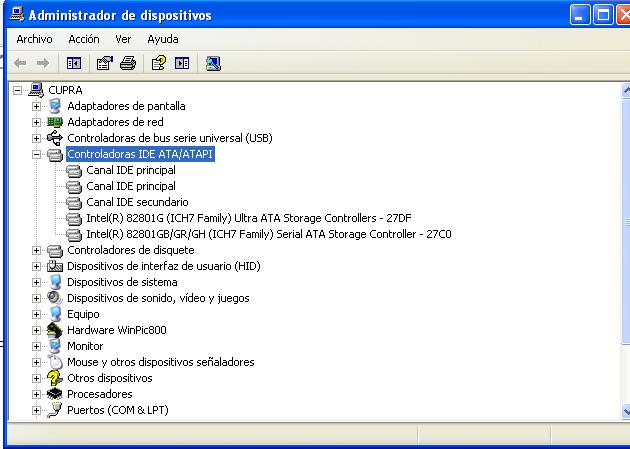This screenshot has width=630, height=449.
Task: Click the Adaptadores de red icon
Action: click(55, 122)
